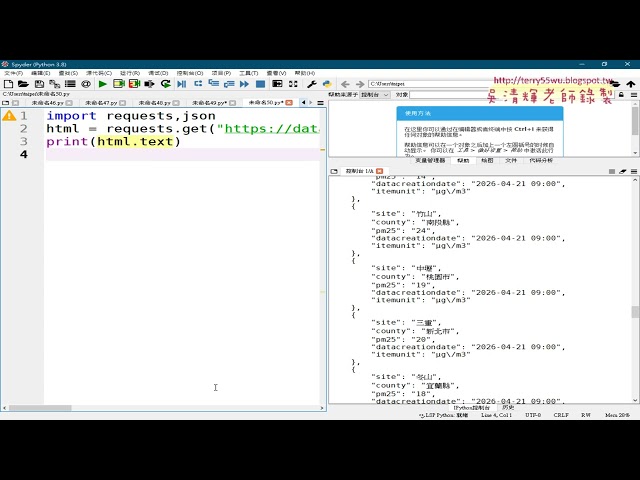
Task: Click the browse tabs icon left of the console tab
Action: (x=334, y=171)
